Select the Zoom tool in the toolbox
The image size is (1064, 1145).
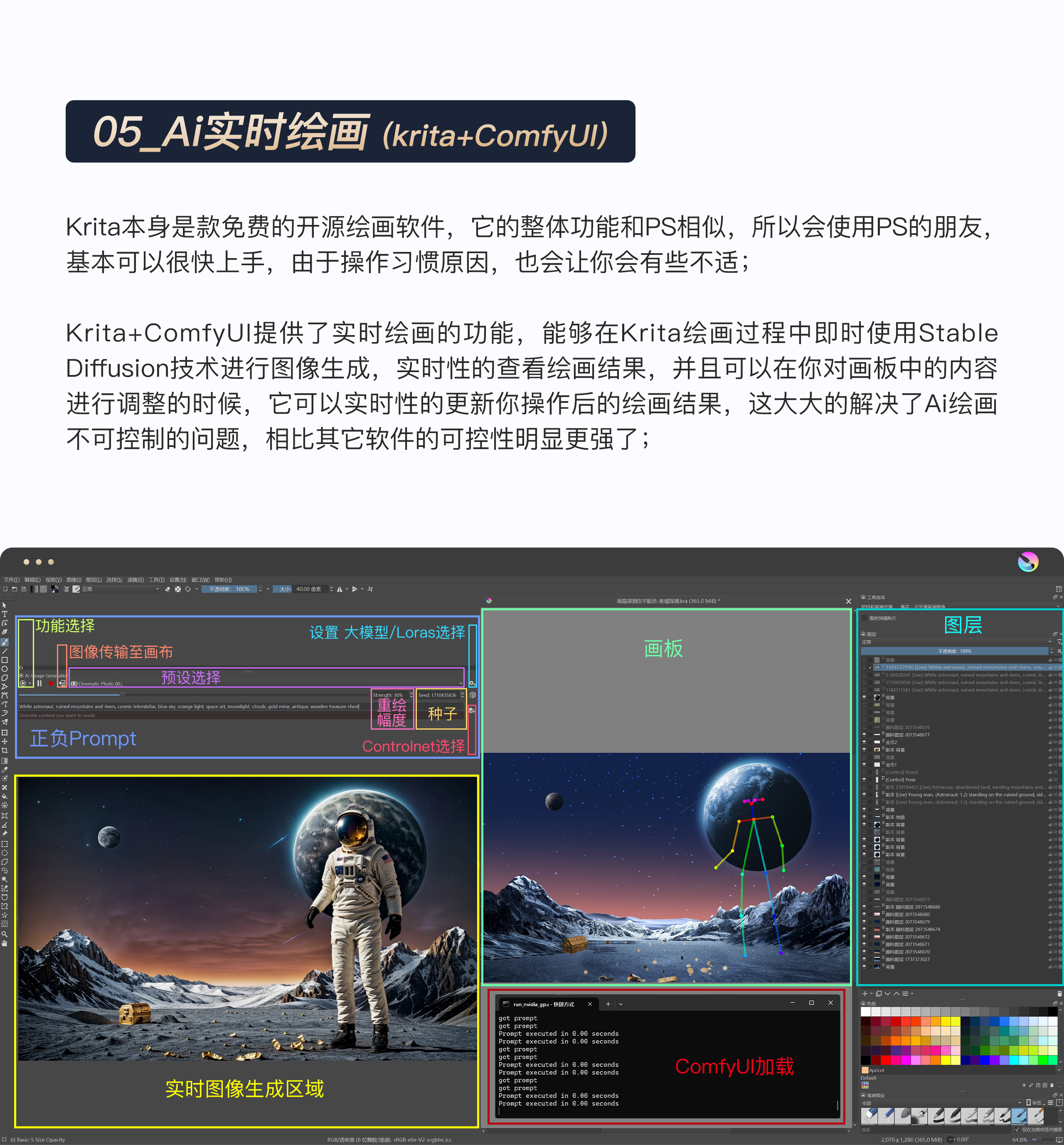(5, 934)
